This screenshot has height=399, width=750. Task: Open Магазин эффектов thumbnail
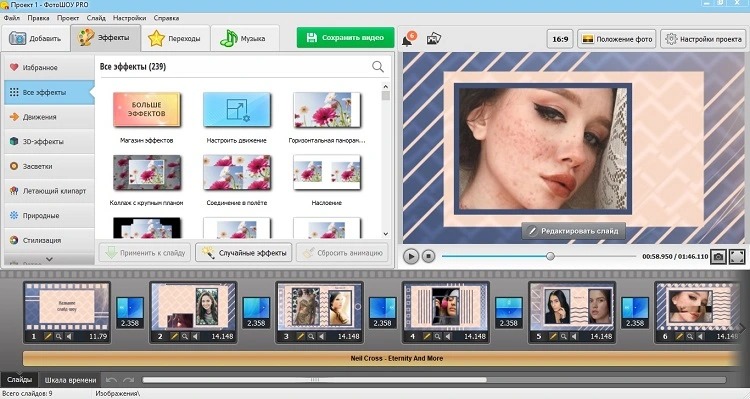coord(147,110)
